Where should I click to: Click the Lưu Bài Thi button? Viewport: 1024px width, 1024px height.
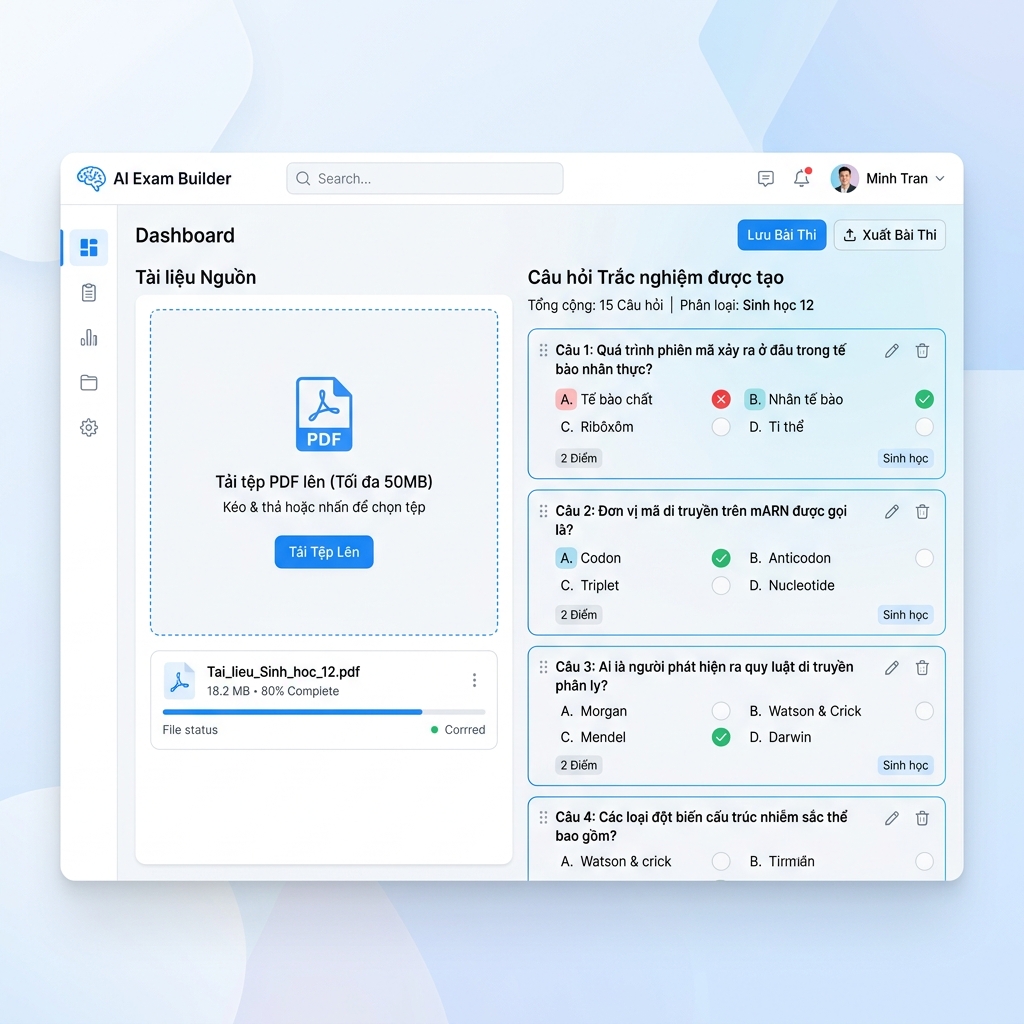[782, 235]
